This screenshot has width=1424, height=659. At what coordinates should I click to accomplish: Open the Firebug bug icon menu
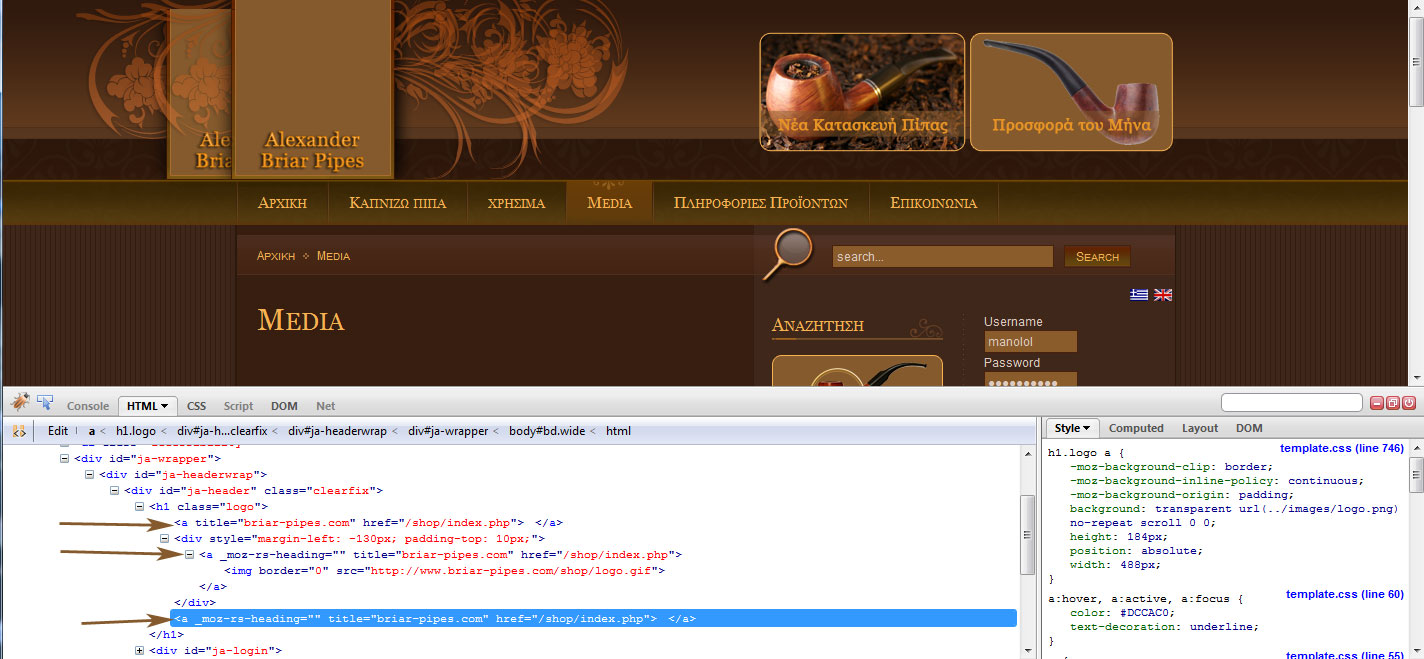pos(18,402)
